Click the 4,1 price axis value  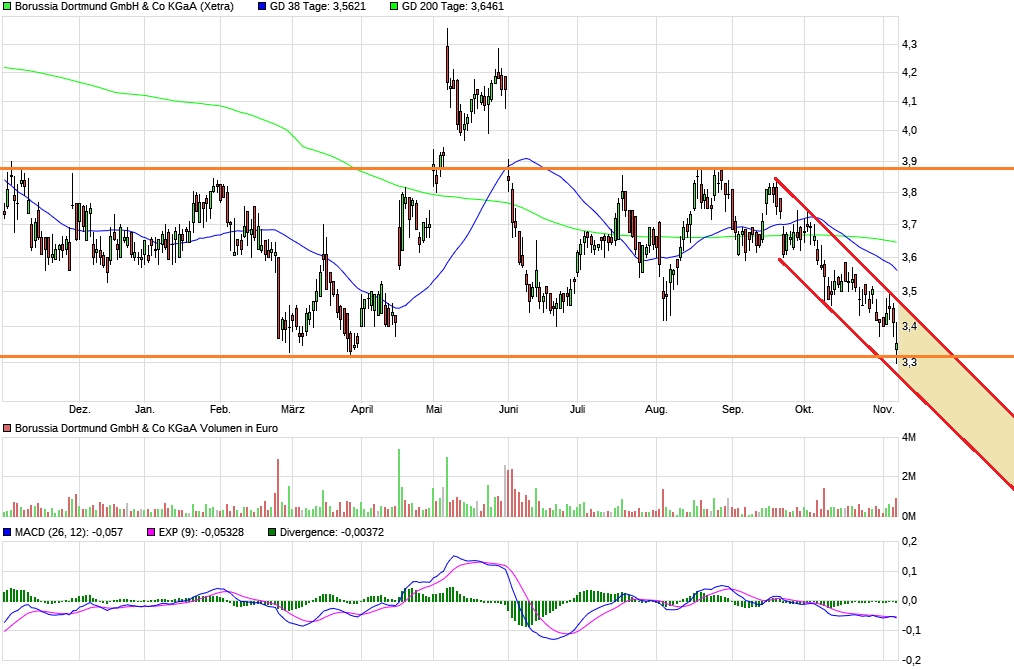tap(909, 101)
